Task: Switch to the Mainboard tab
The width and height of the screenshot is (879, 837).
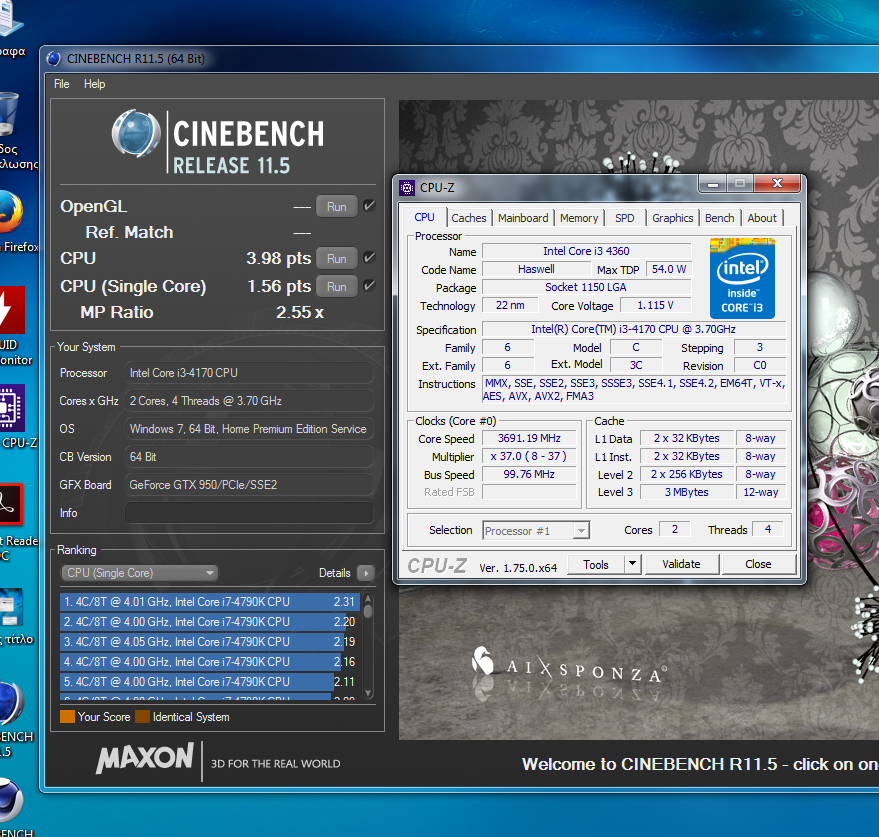Action: 523,218
